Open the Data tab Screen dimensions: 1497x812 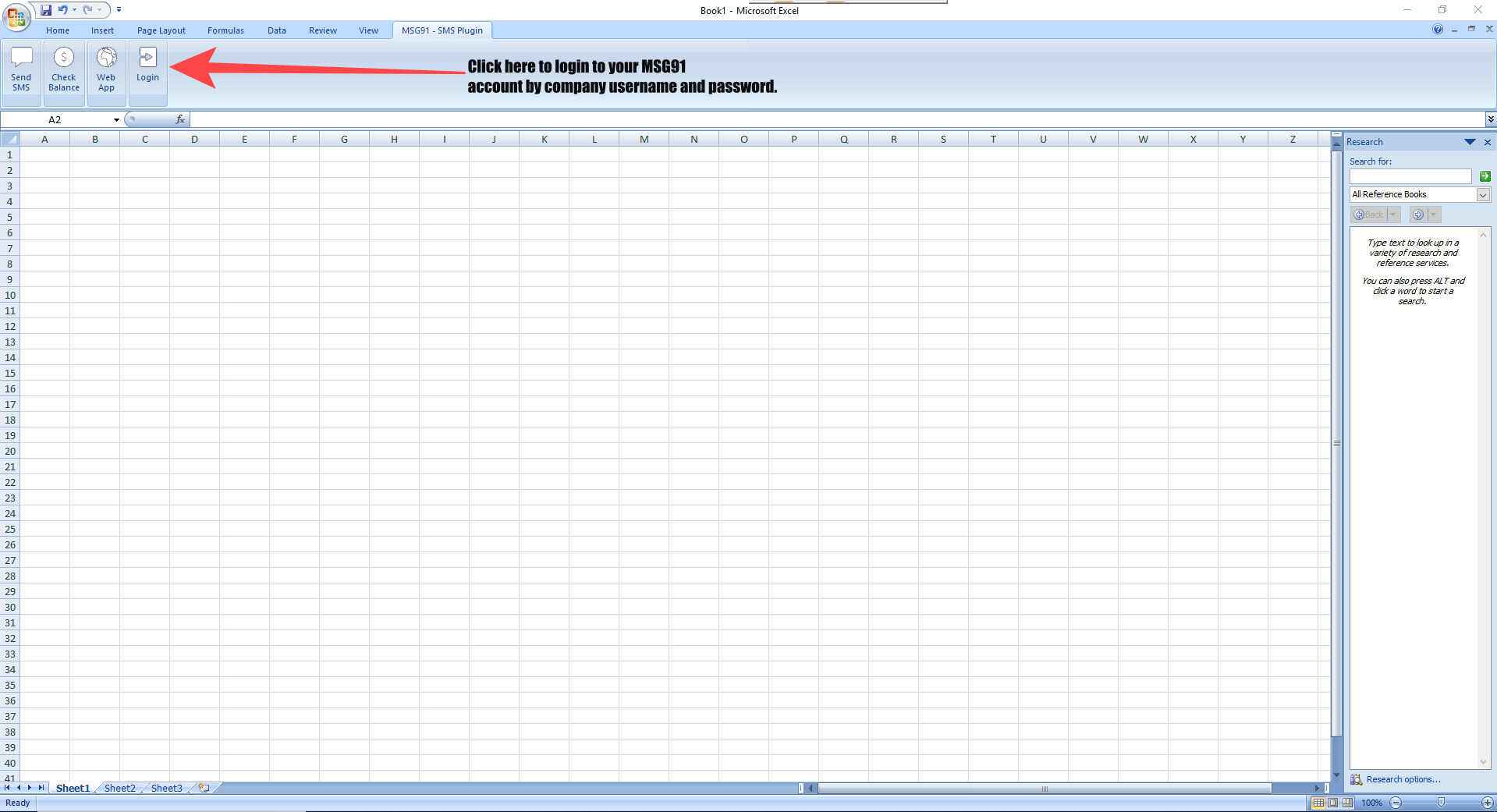[x=277, y=30]
